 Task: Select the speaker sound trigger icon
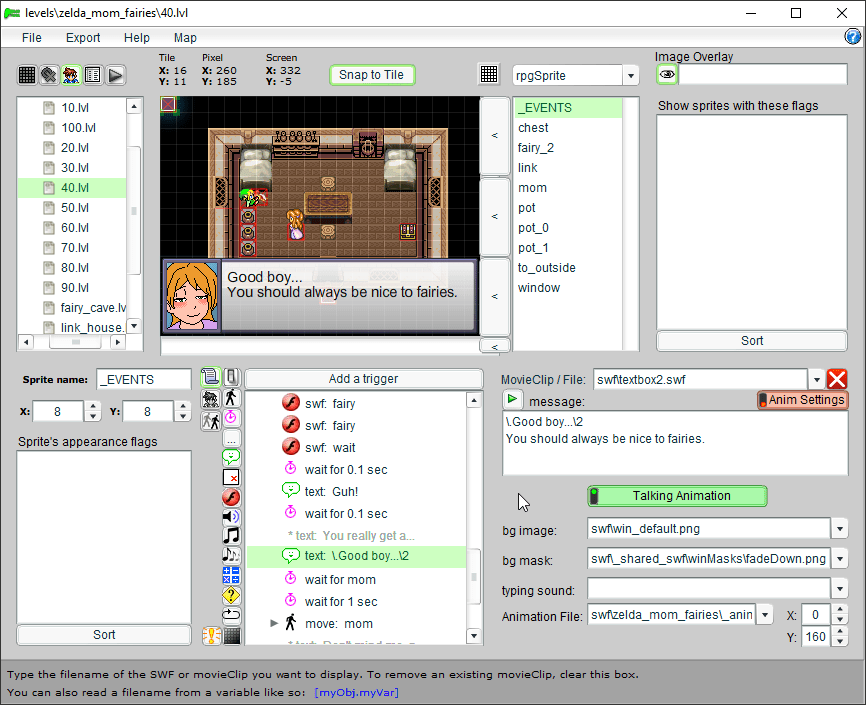[231, 517]
